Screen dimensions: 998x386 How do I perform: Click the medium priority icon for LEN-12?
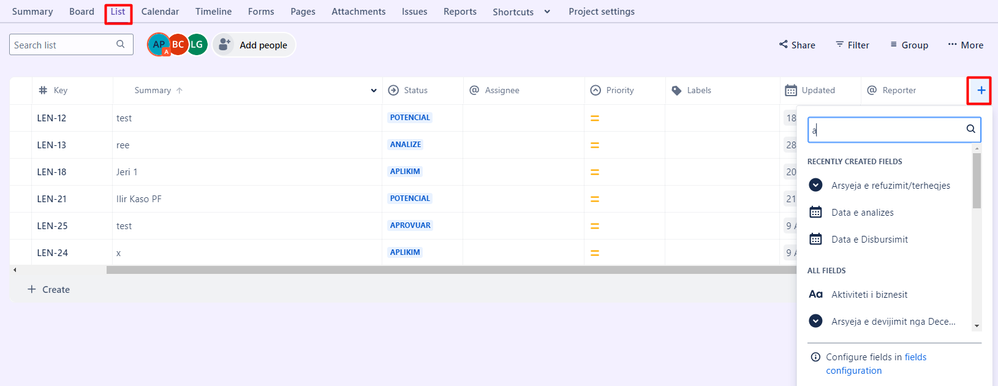595,118
